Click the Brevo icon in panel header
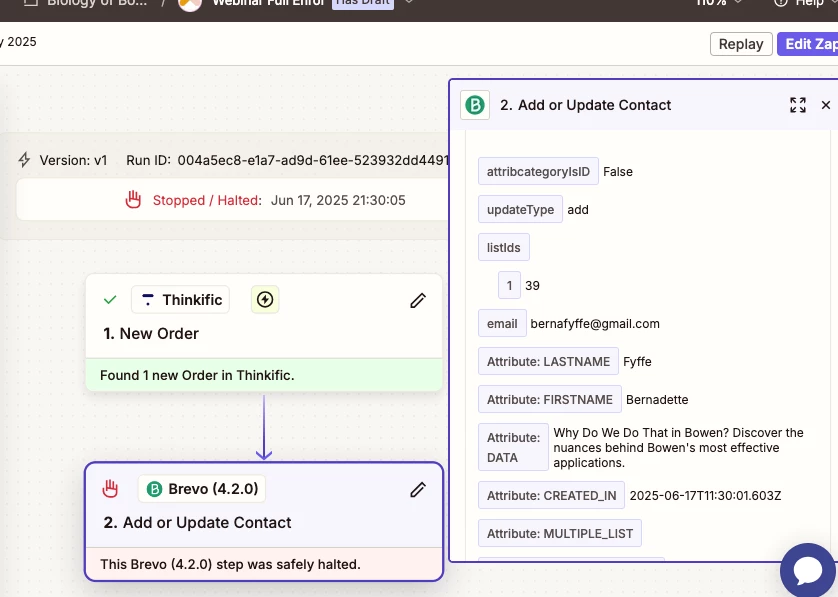 (x=475, y=105)
